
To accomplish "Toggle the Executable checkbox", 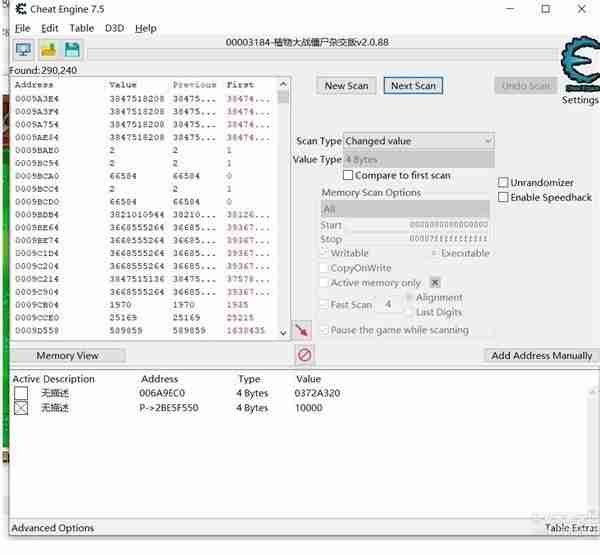I will pyautogui.click(x=435, y=253).
